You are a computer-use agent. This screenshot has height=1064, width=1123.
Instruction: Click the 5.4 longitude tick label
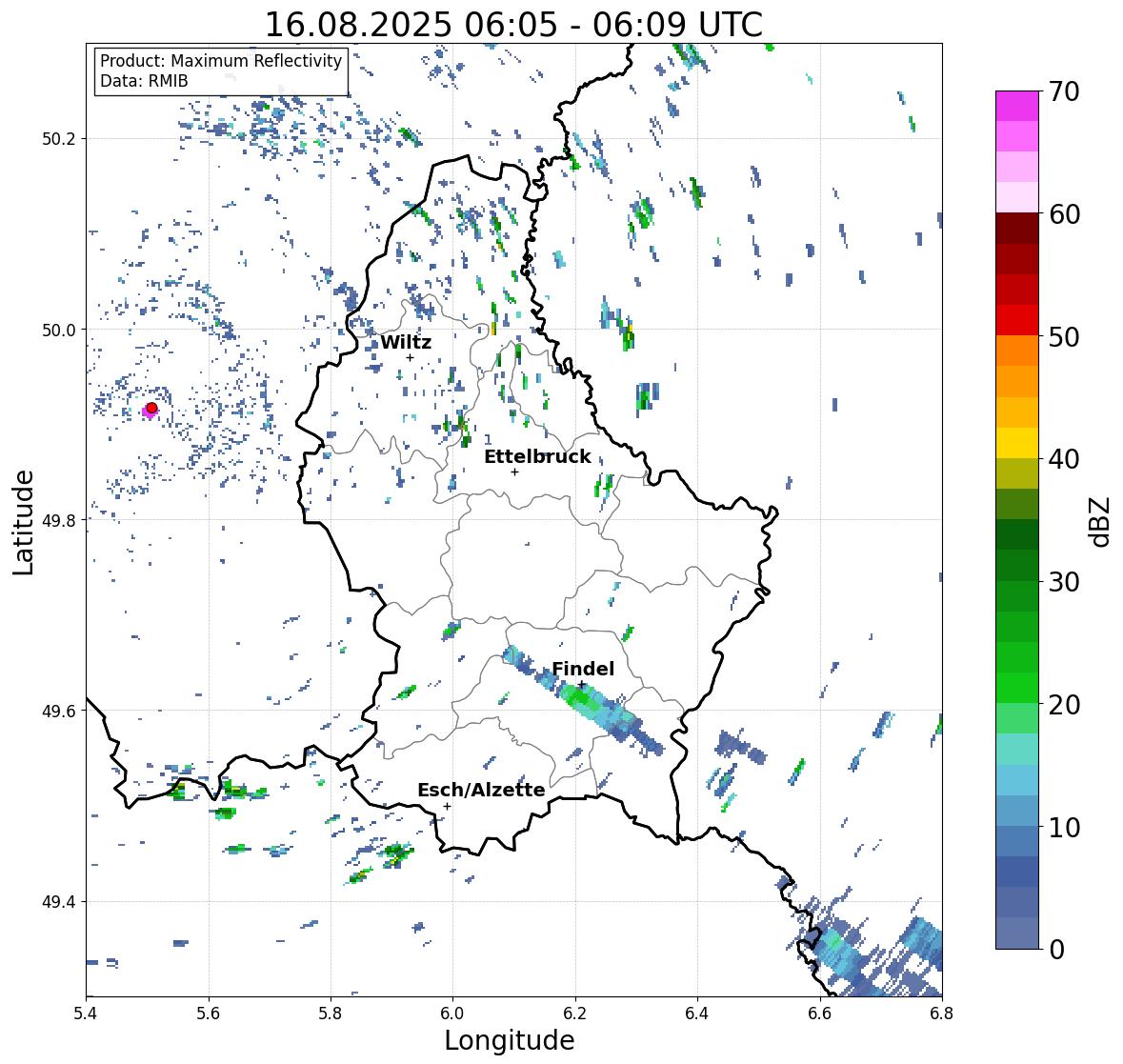click(86, 1014)
